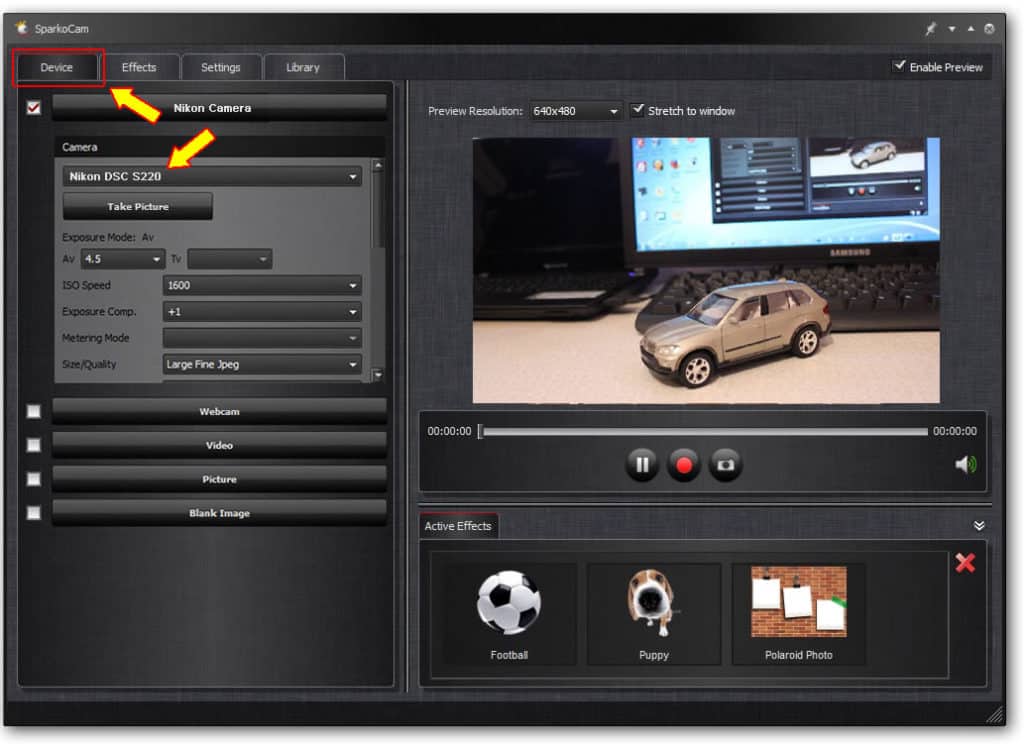
Task: Click the pin icon in title bar
Action: [x=931, y=29]
